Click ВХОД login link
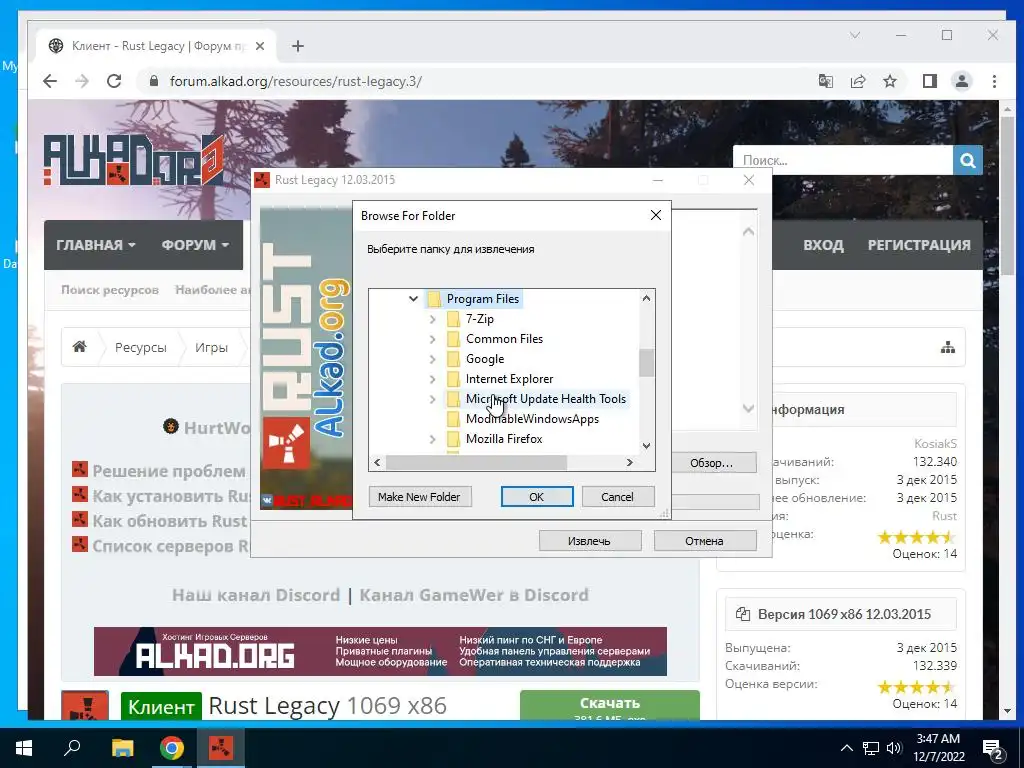 click(824, 245)
